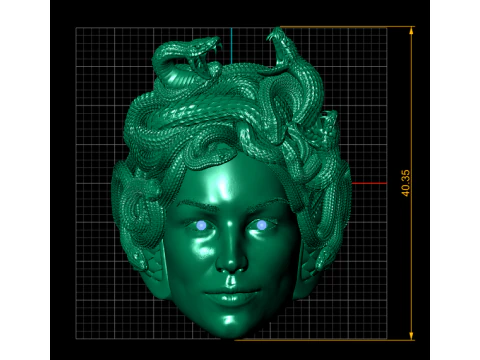This screenshot has height=360, width=480.
Task: Select the green Medusa head 3D model
Action: pos(231,182)
